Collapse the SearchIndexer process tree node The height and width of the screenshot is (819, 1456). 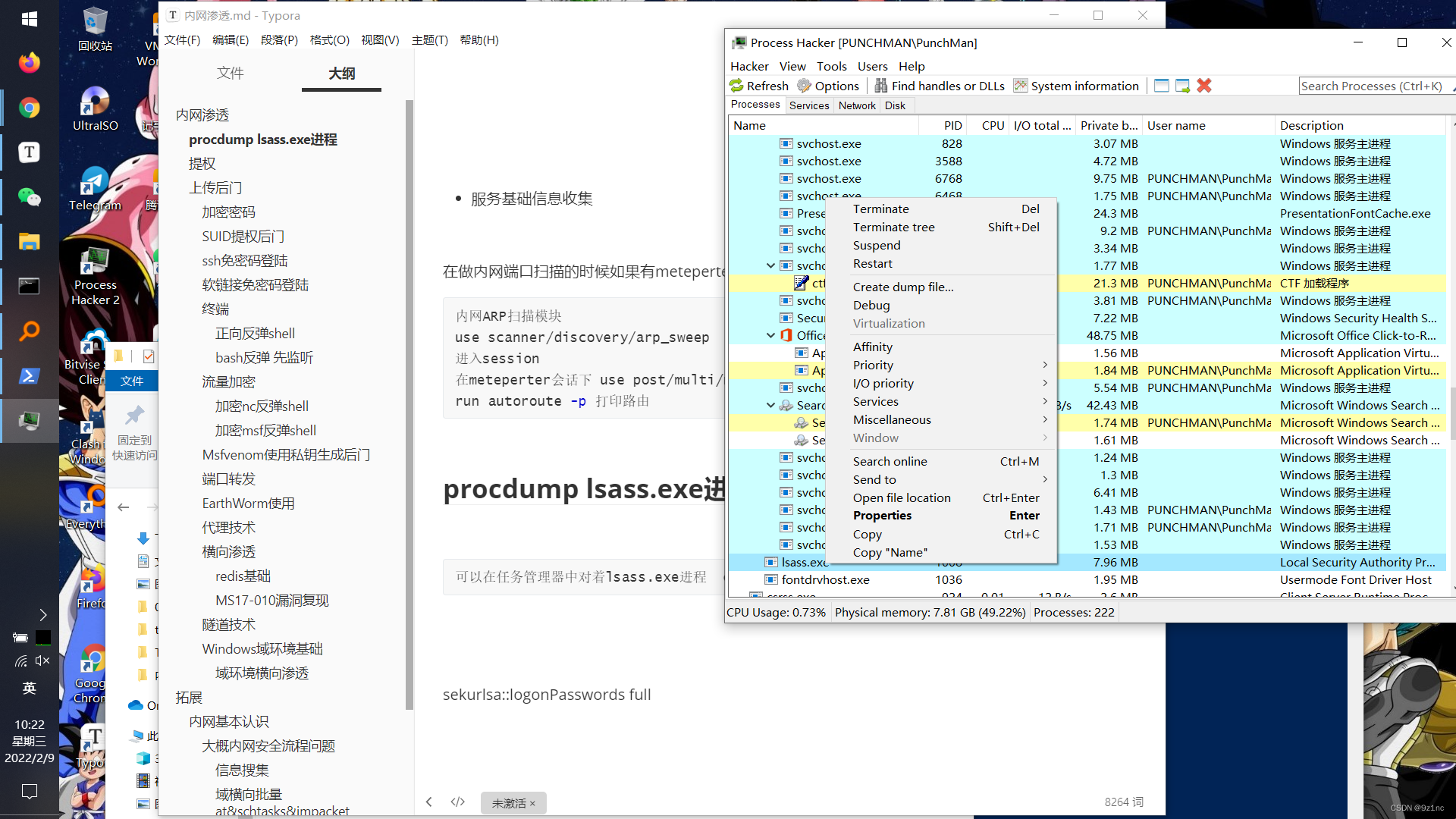[x=770, y=405]
